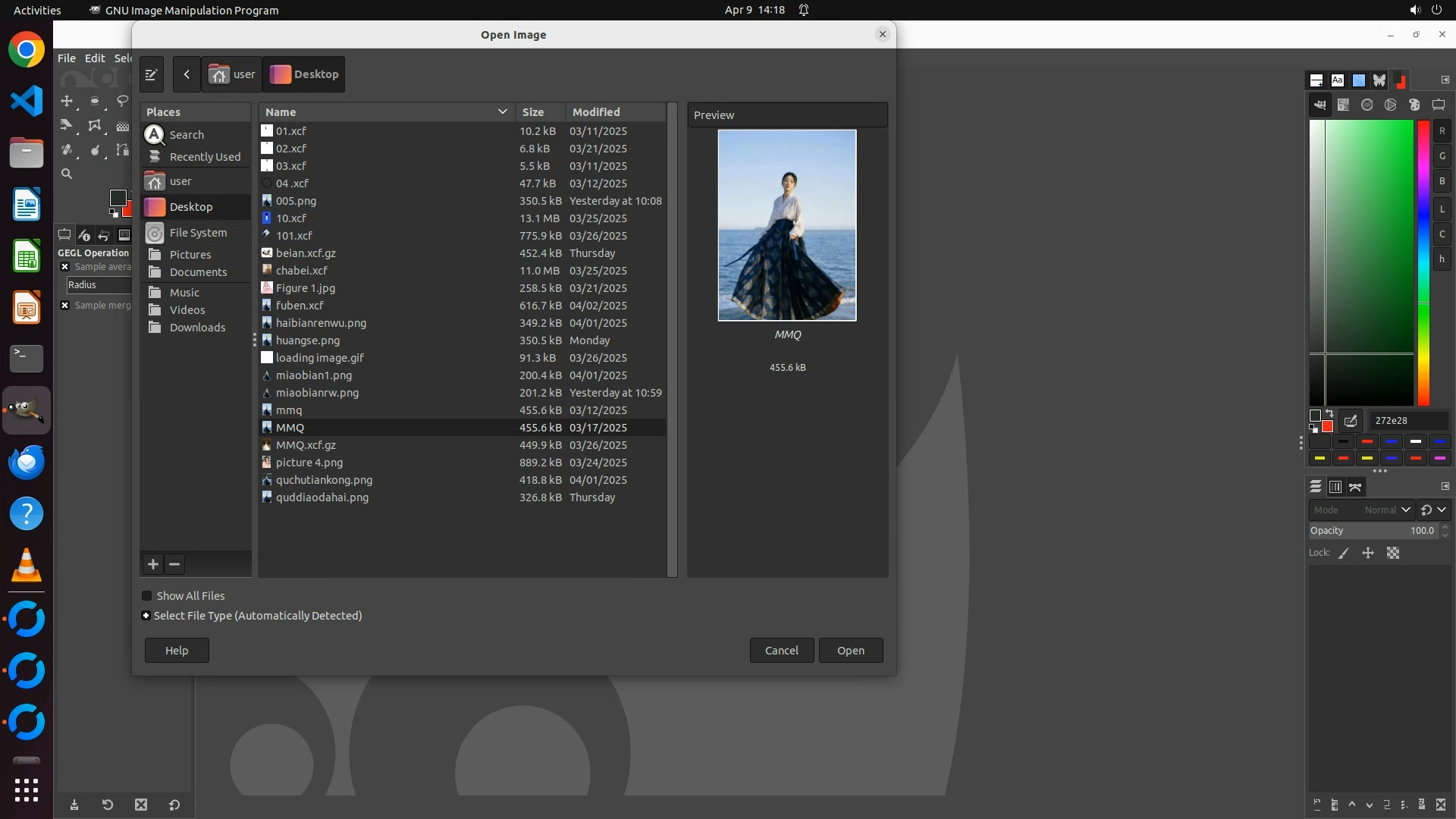Open the Edit menu
The height and width of the screenshot is (819, 1456).
(x=95, y=58)
